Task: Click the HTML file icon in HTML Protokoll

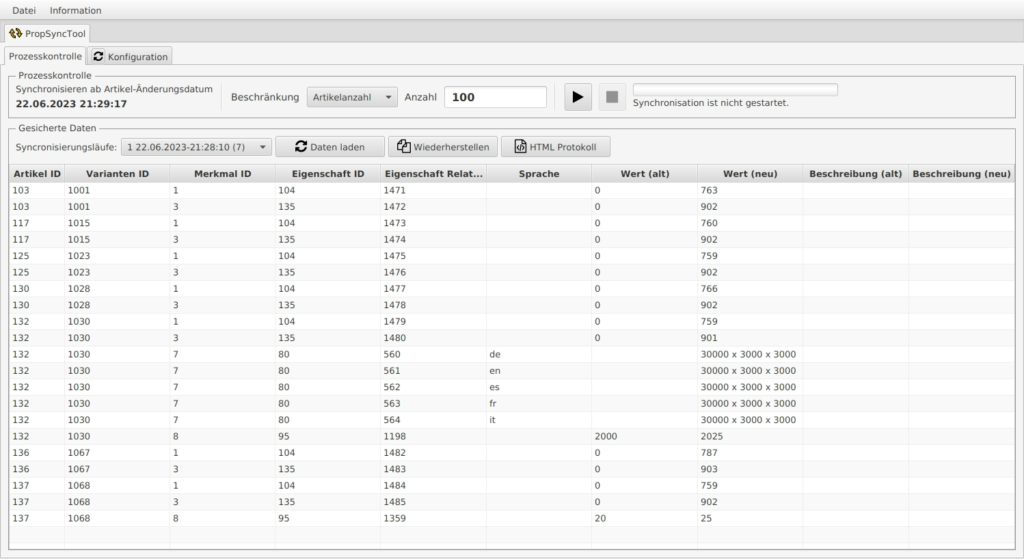Action: pyautogui.click(x=520, y=147)
